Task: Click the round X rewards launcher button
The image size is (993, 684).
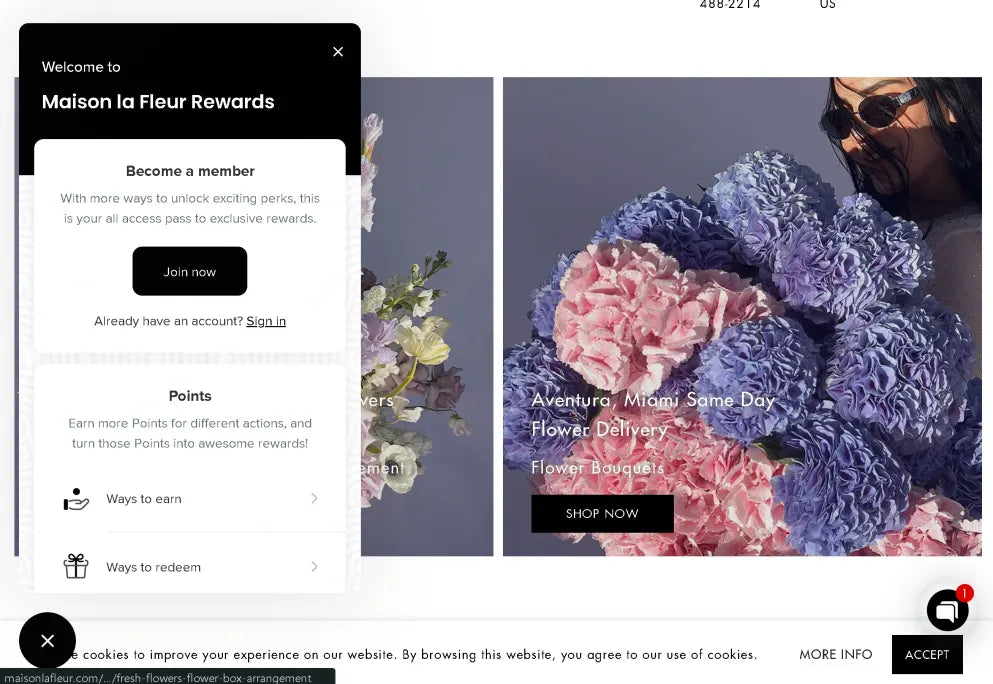Action: (47, 641)
